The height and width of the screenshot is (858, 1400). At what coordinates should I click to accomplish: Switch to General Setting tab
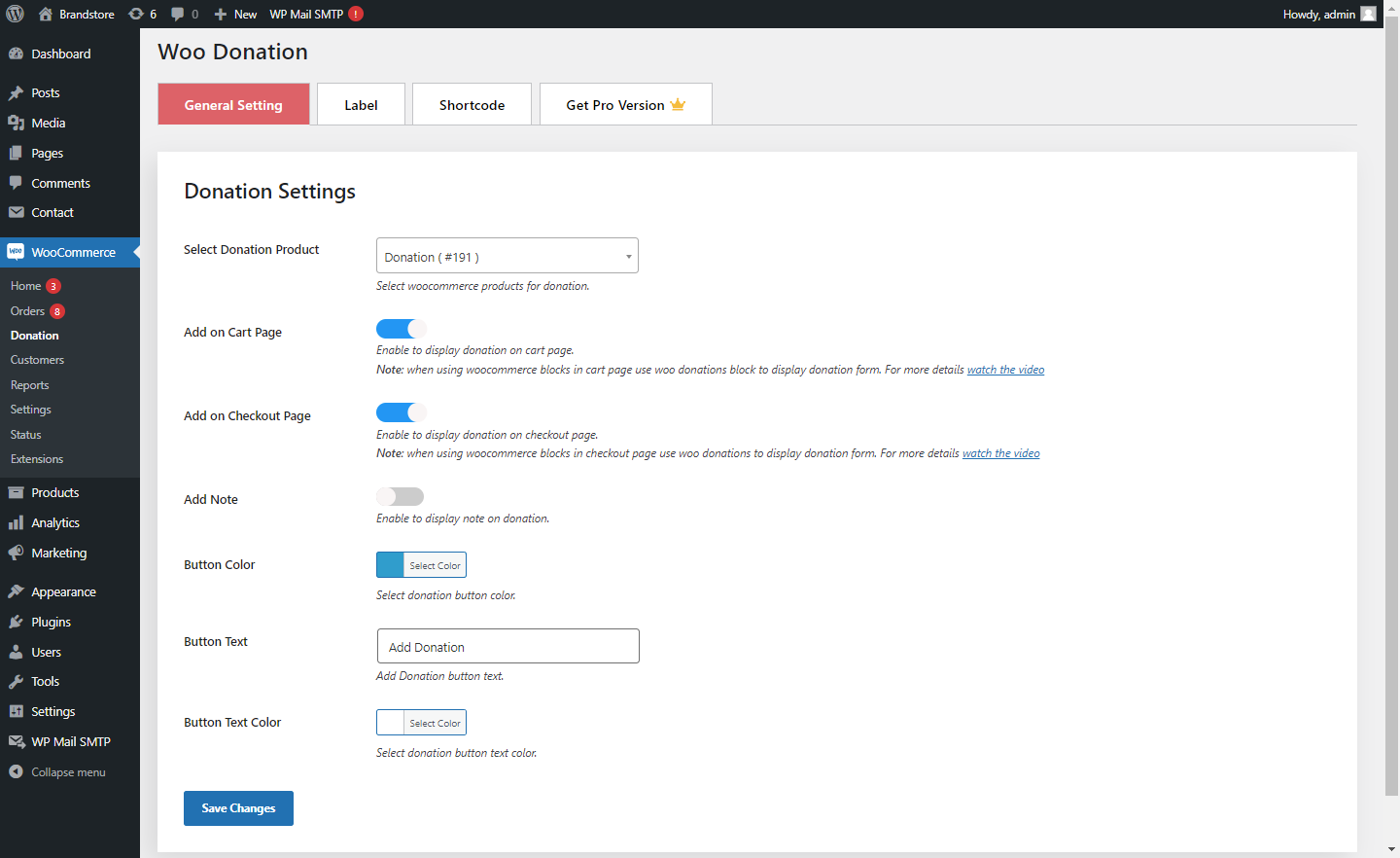[x=233, y=104]
